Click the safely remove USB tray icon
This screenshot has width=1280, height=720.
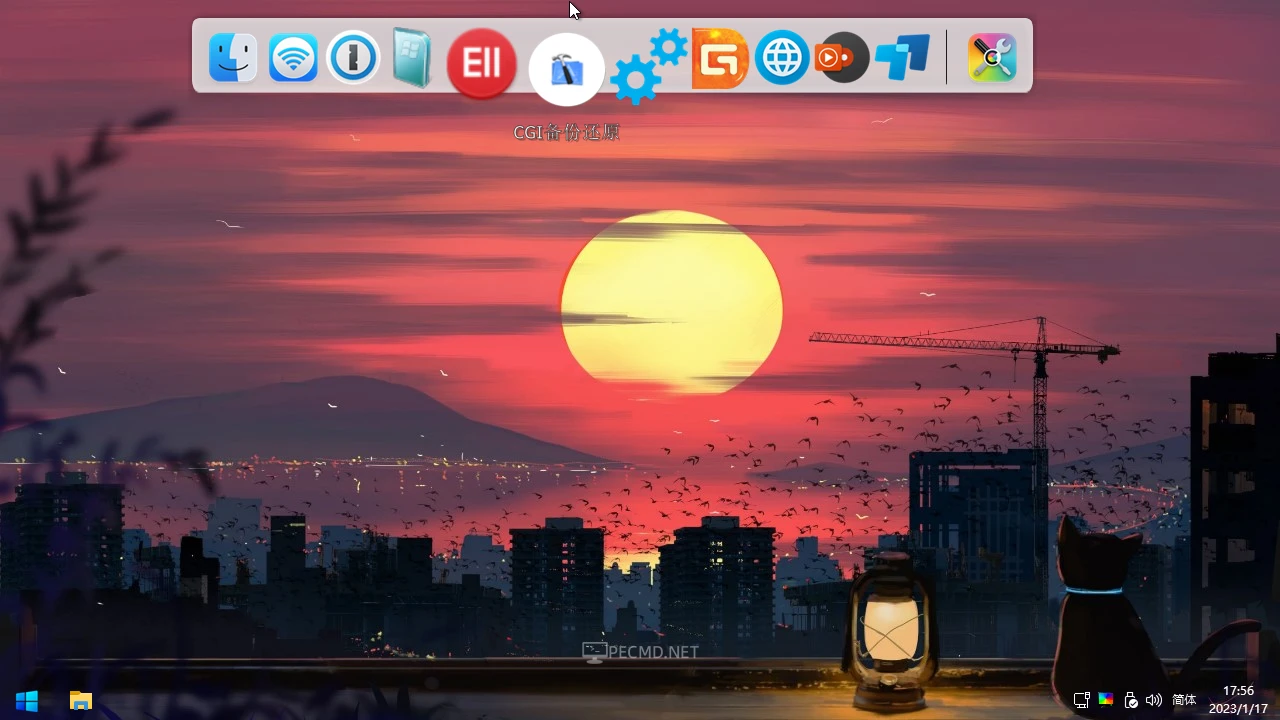pyautogui.click(x=1130, y=700)
